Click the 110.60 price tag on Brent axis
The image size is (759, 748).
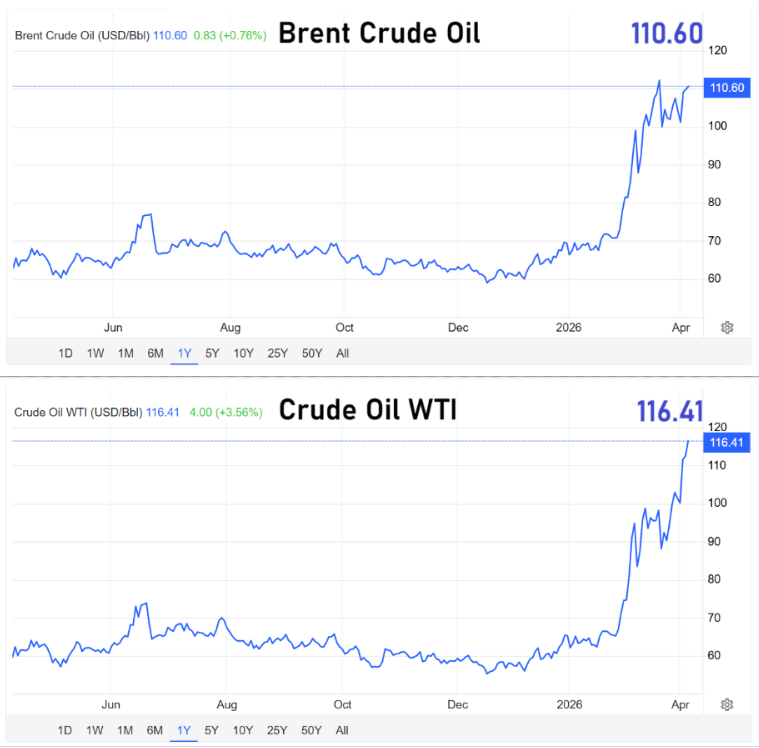coord(726,87)
